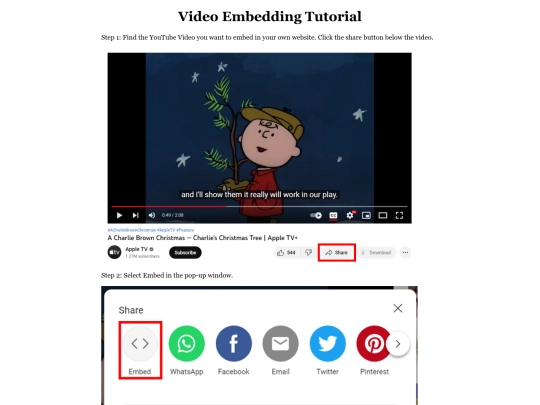540x405 pixels.
Task: Click the video play button
Action: tap(119, 215)
